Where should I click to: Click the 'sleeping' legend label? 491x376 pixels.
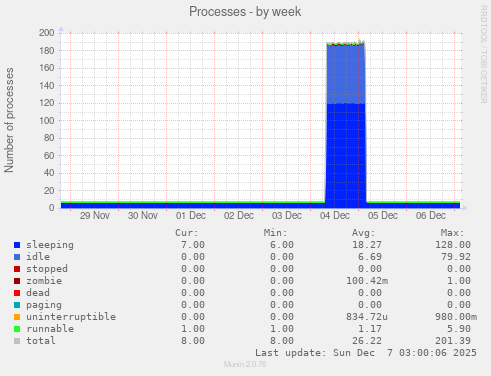point(50,245)
